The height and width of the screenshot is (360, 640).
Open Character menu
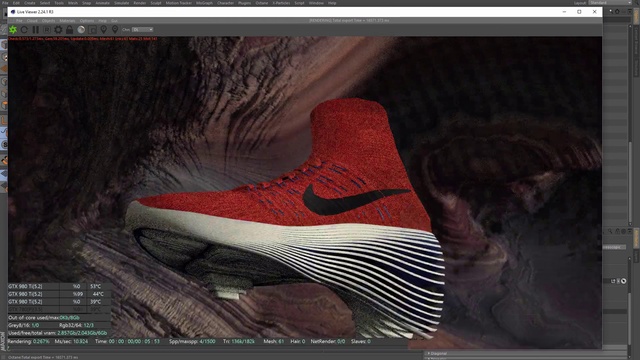(x=225, y=3)
